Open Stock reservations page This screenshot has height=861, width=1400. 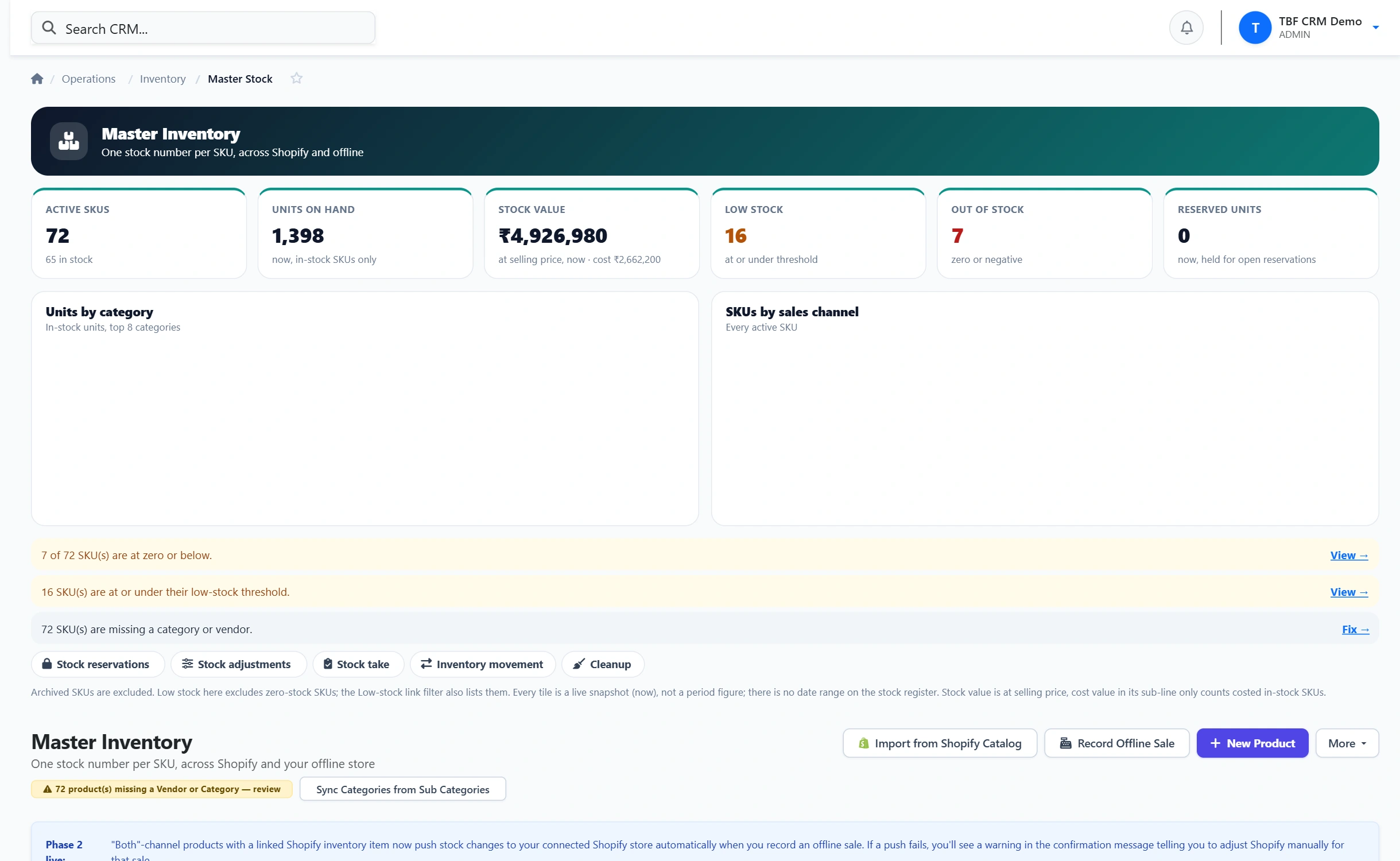coord(98,664)
